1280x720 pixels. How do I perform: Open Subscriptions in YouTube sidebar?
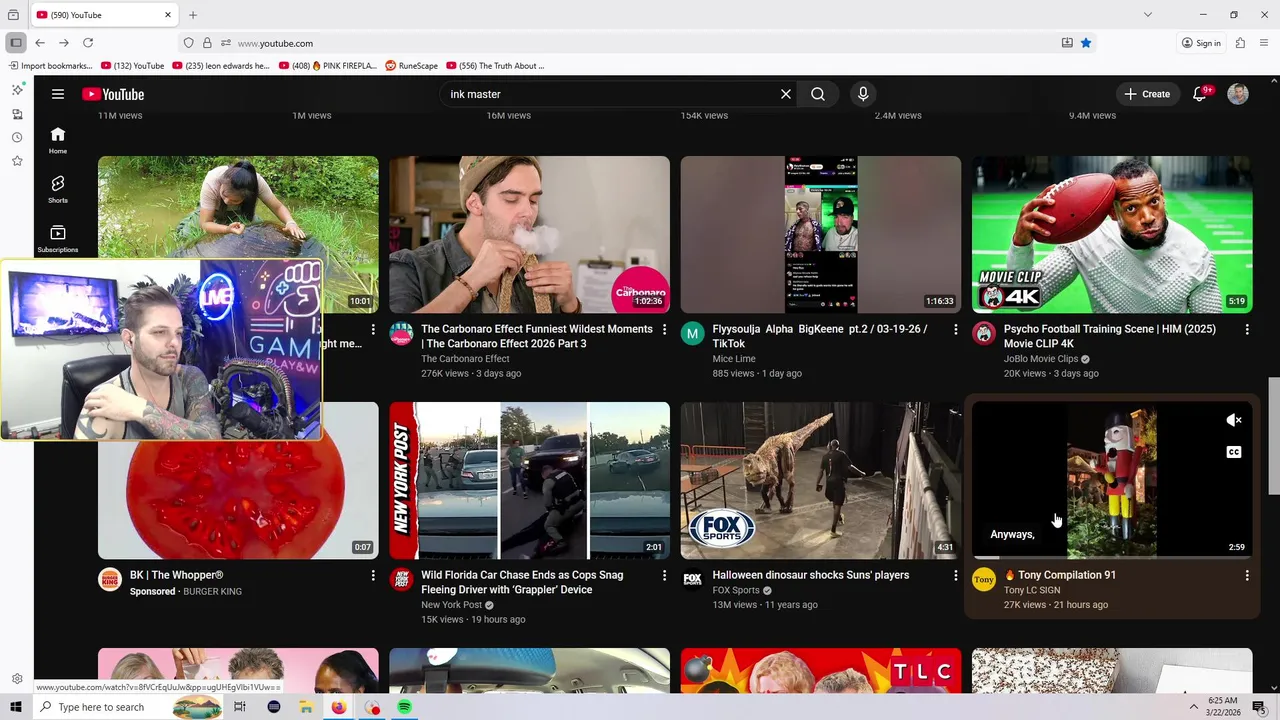[58, 238]
